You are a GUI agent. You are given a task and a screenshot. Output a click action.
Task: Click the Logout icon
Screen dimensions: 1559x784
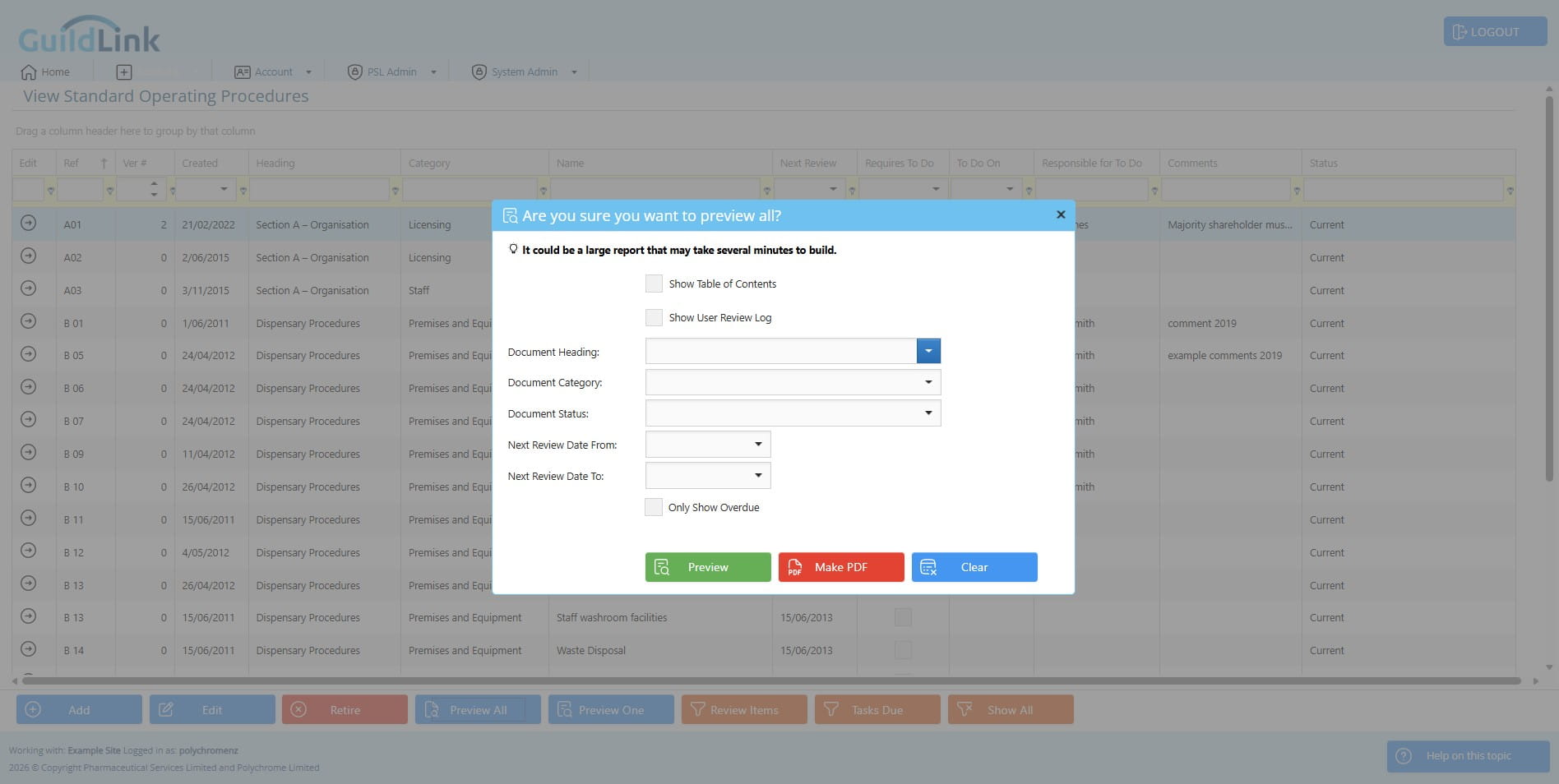[1460, 32]
